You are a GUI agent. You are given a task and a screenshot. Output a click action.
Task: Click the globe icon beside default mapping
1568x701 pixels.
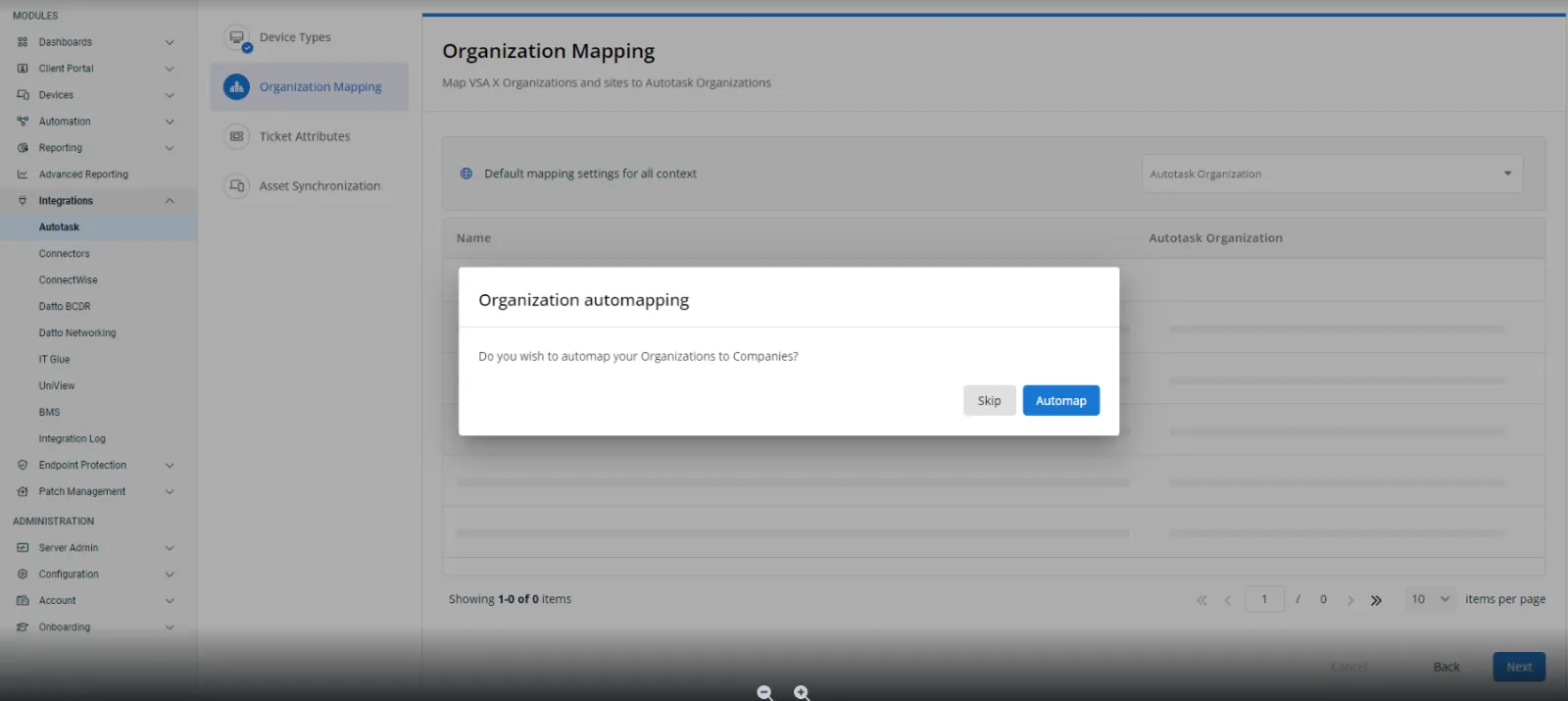(x=466, y=174)
